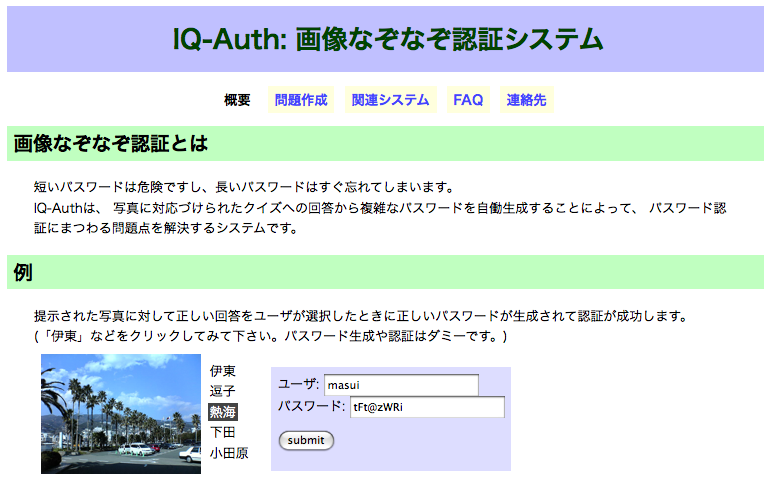Click into the パスワード input field

pyautogui.click(x=426, y=407)
